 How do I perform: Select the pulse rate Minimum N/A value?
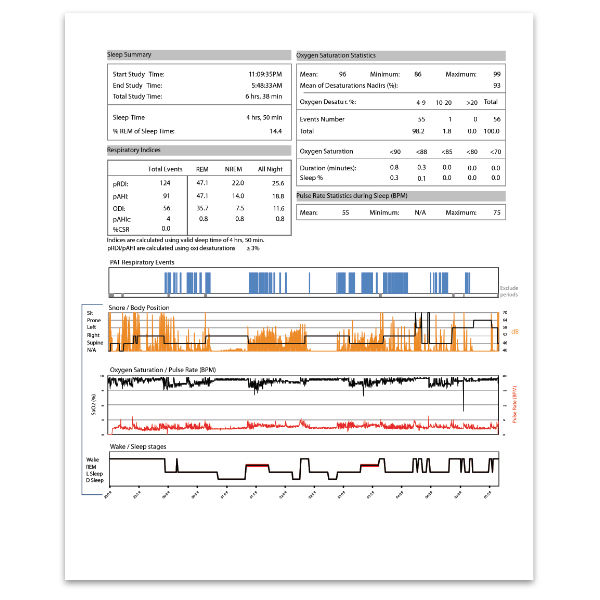pos(420,212)
